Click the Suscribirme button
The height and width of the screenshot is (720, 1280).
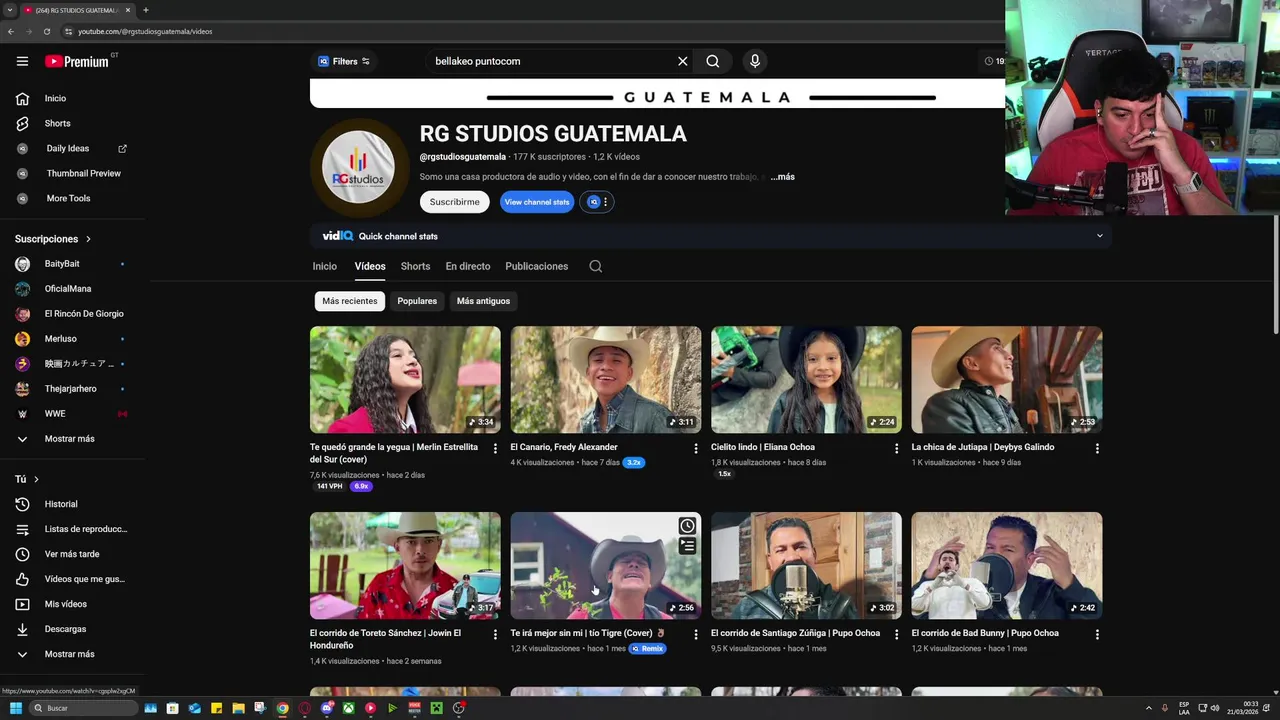(x=454, y=202)
